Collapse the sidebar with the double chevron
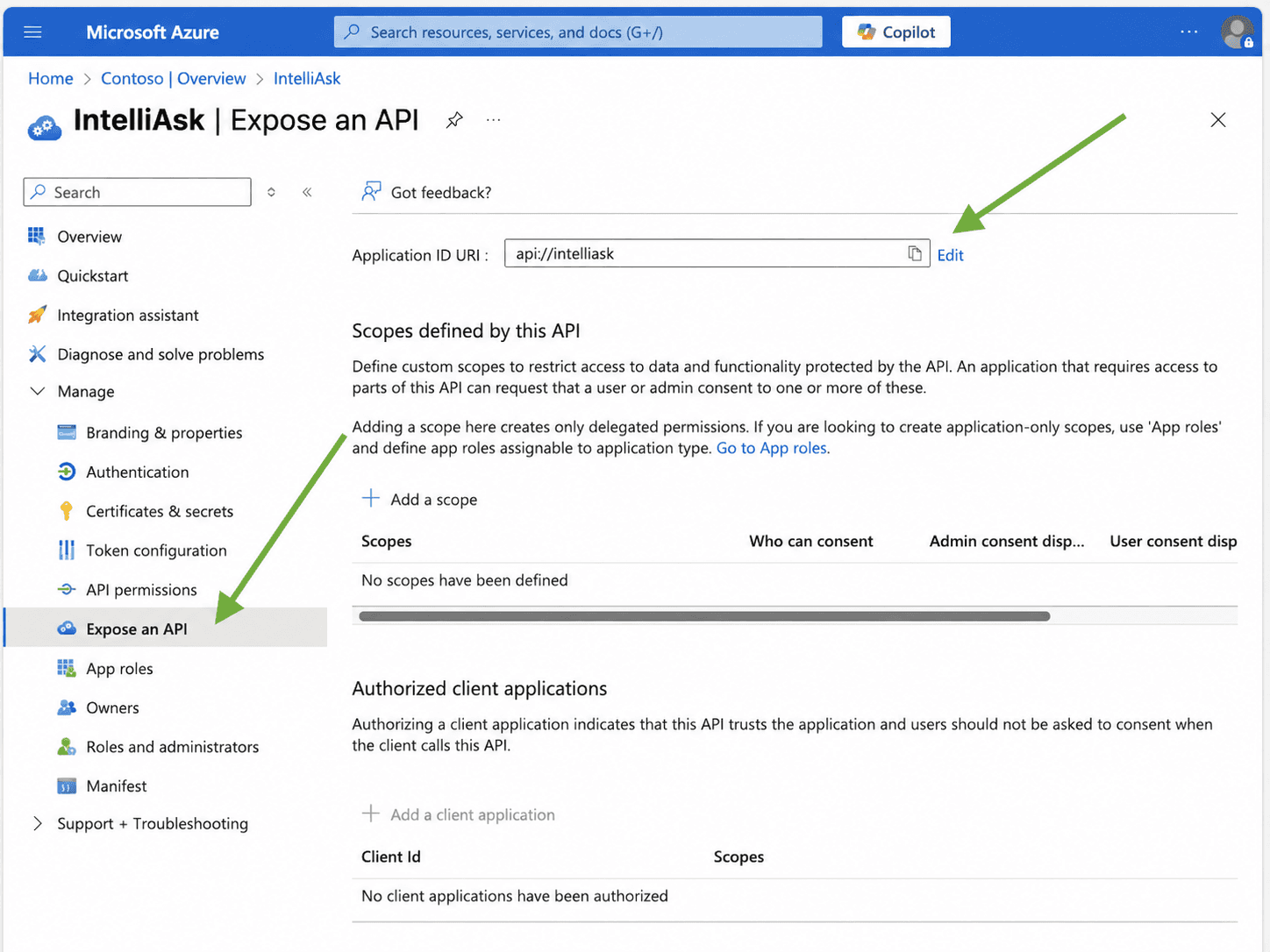Viewport: 1270px width, 952px height. tap(307, 192)
